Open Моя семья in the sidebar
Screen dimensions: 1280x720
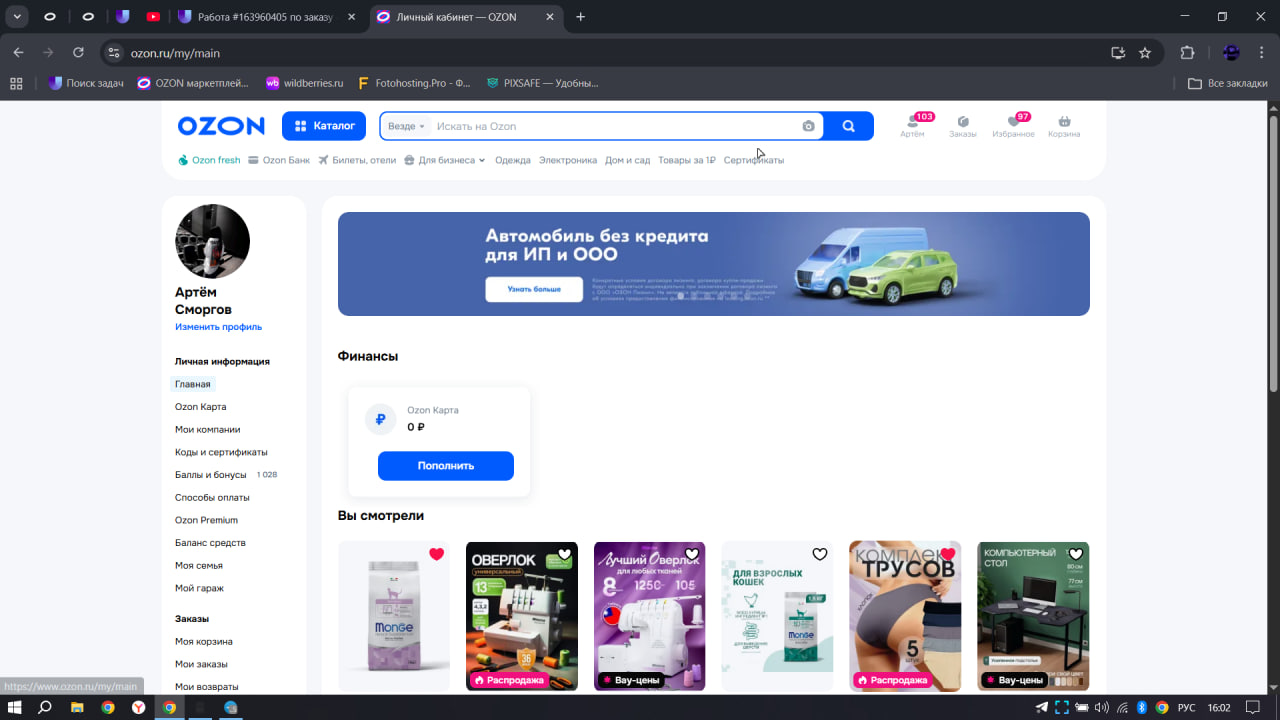[x=199, y=565]
